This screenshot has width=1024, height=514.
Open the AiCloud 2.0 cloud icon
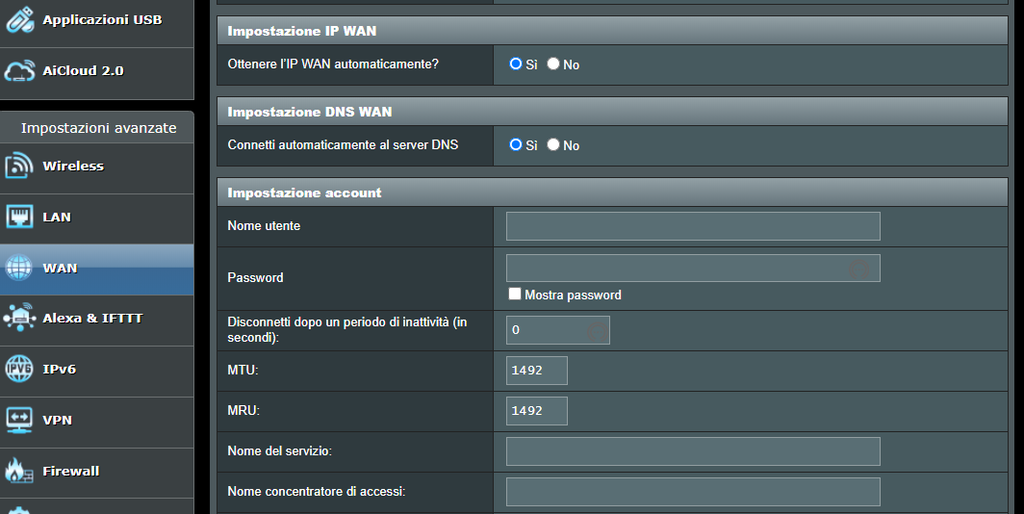point(20,71)
